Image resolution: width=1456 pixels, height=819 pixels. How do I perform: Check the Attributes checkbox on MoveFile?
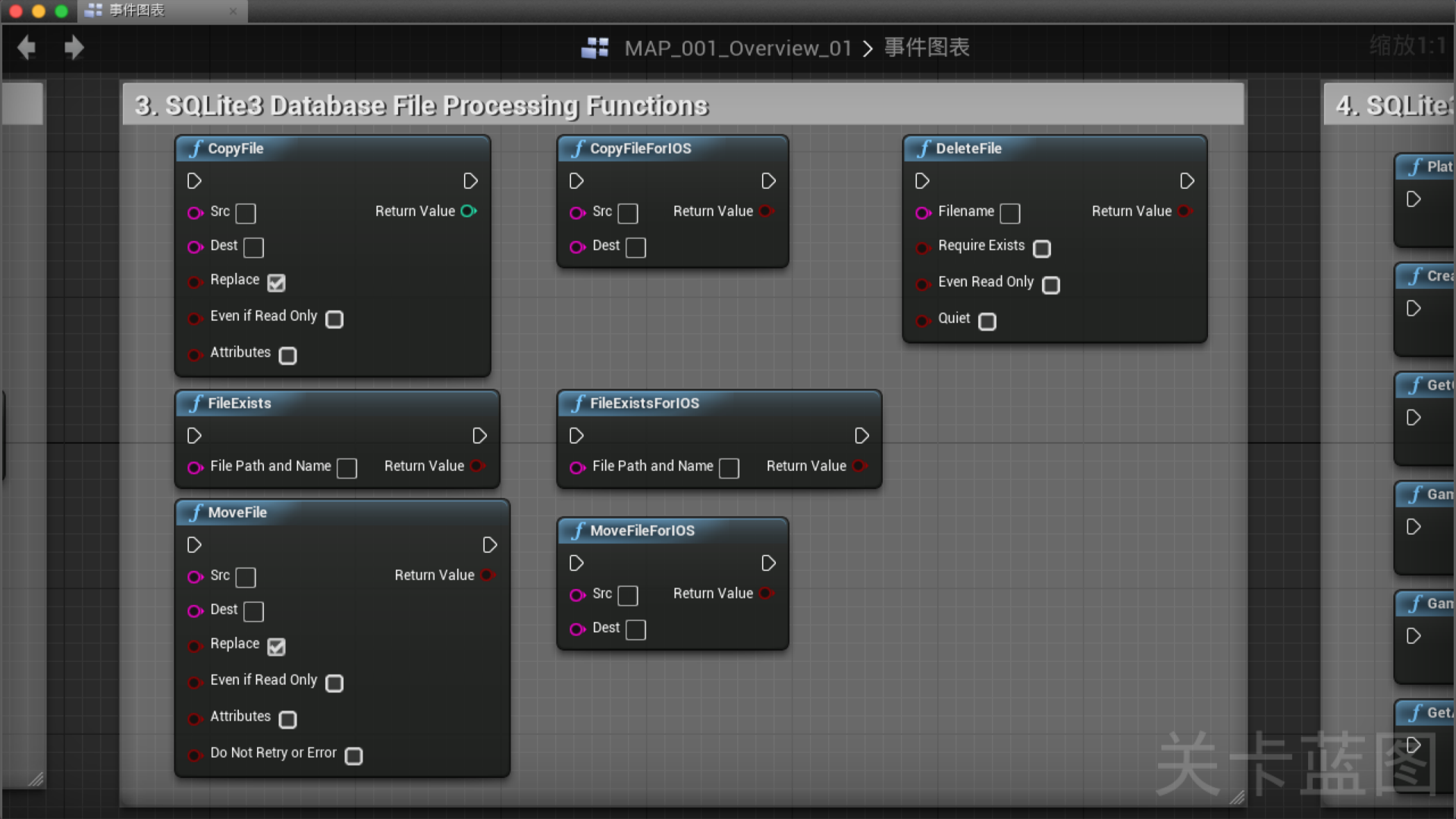tap(287, 720)
